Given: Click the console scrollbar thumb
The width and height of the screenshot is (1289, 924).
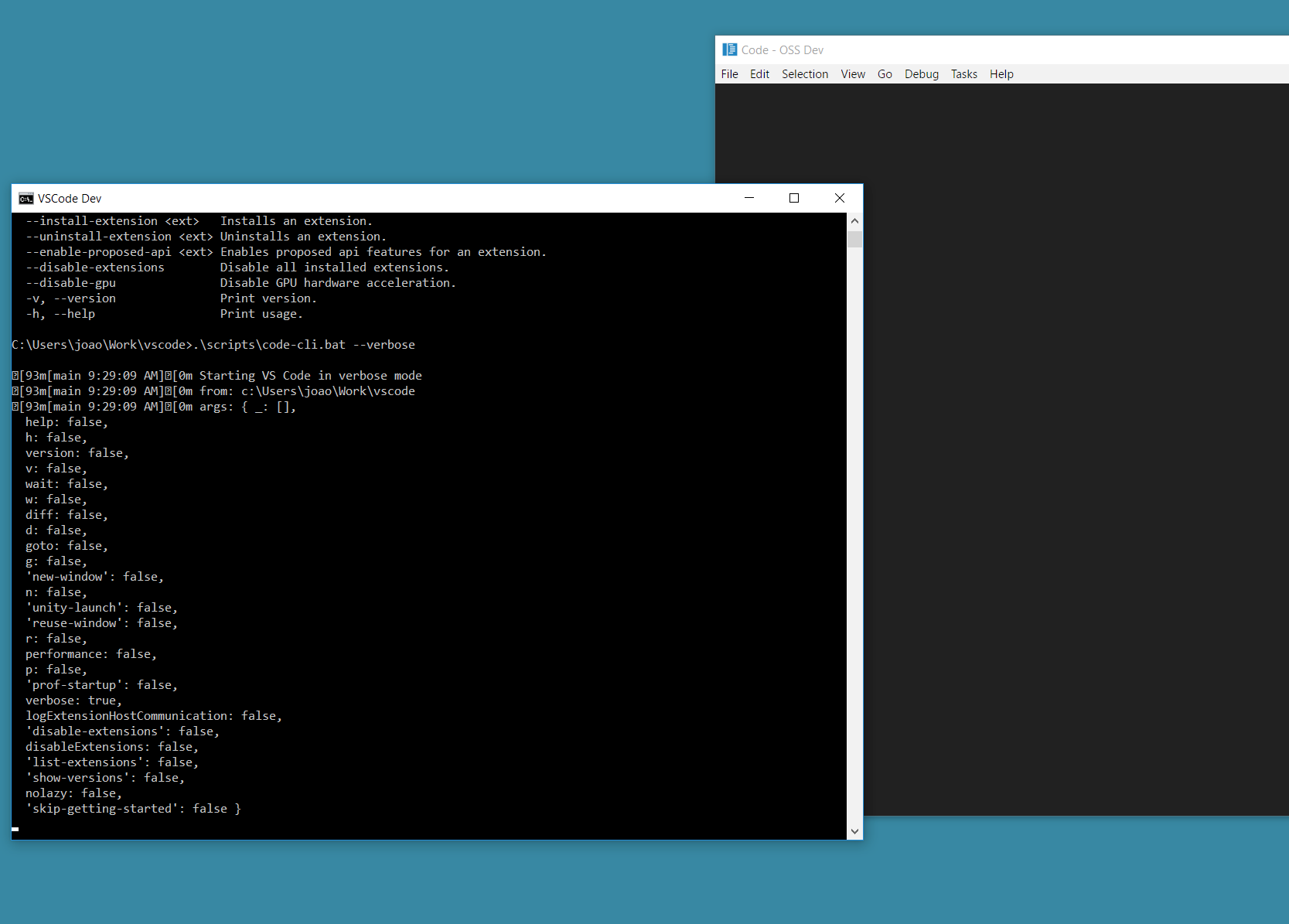Looking at the screenshot, I should click(x=854, y=239).
